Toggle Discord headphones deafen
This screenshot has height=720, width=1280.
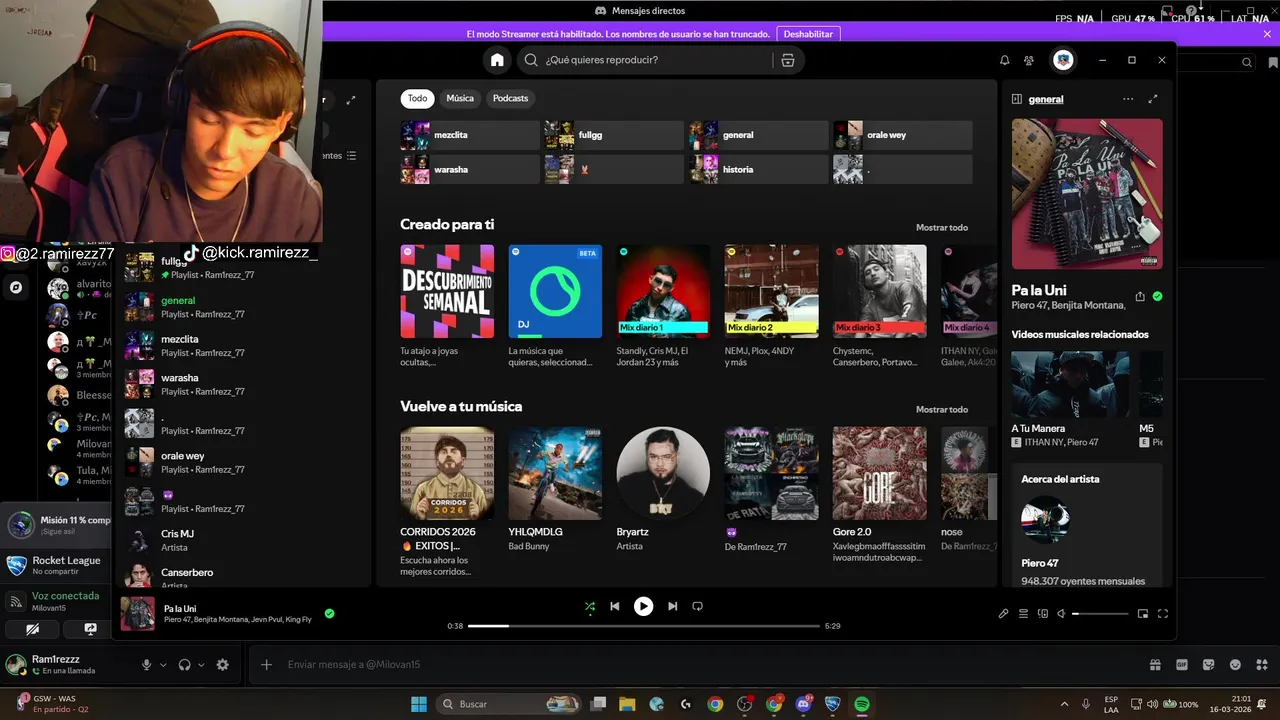(184, 664)
